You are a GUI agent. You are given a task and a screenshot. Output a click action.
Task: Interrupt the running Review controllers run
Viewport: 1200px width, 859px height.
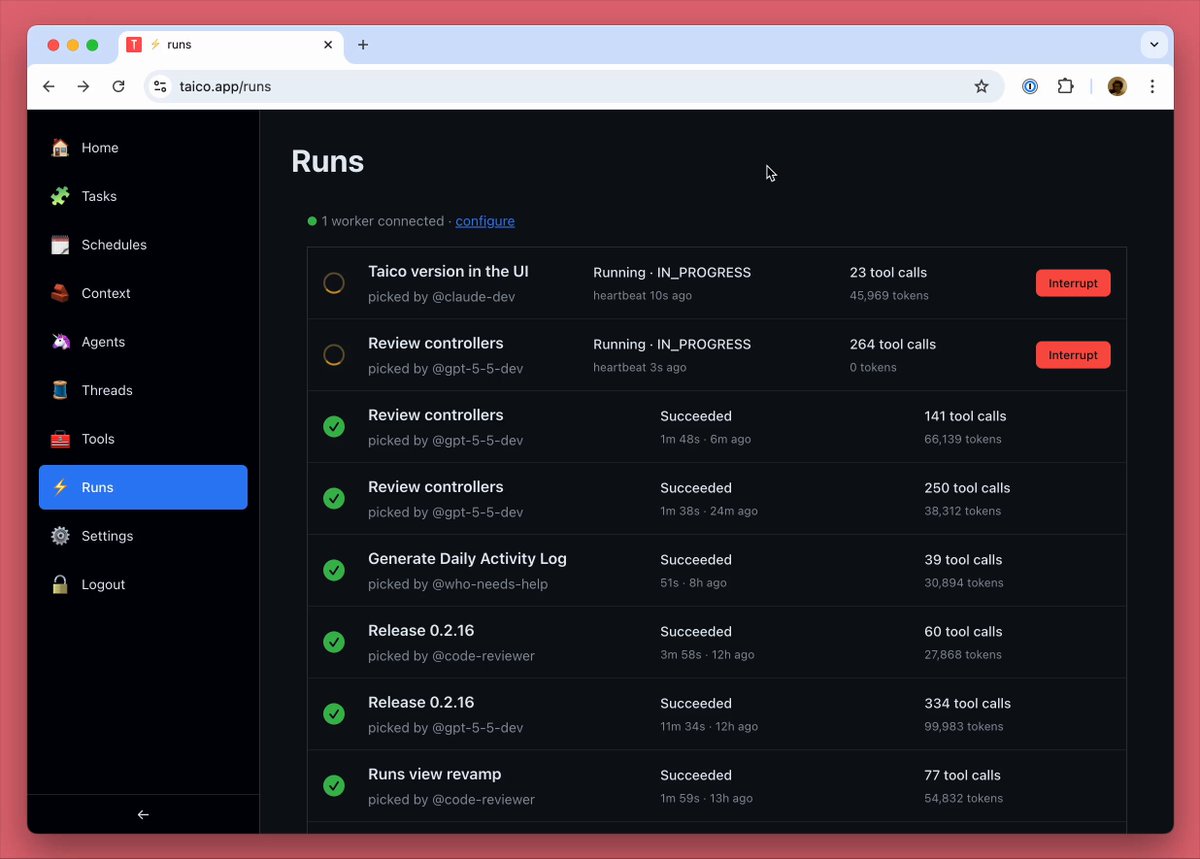[1073, 355]
